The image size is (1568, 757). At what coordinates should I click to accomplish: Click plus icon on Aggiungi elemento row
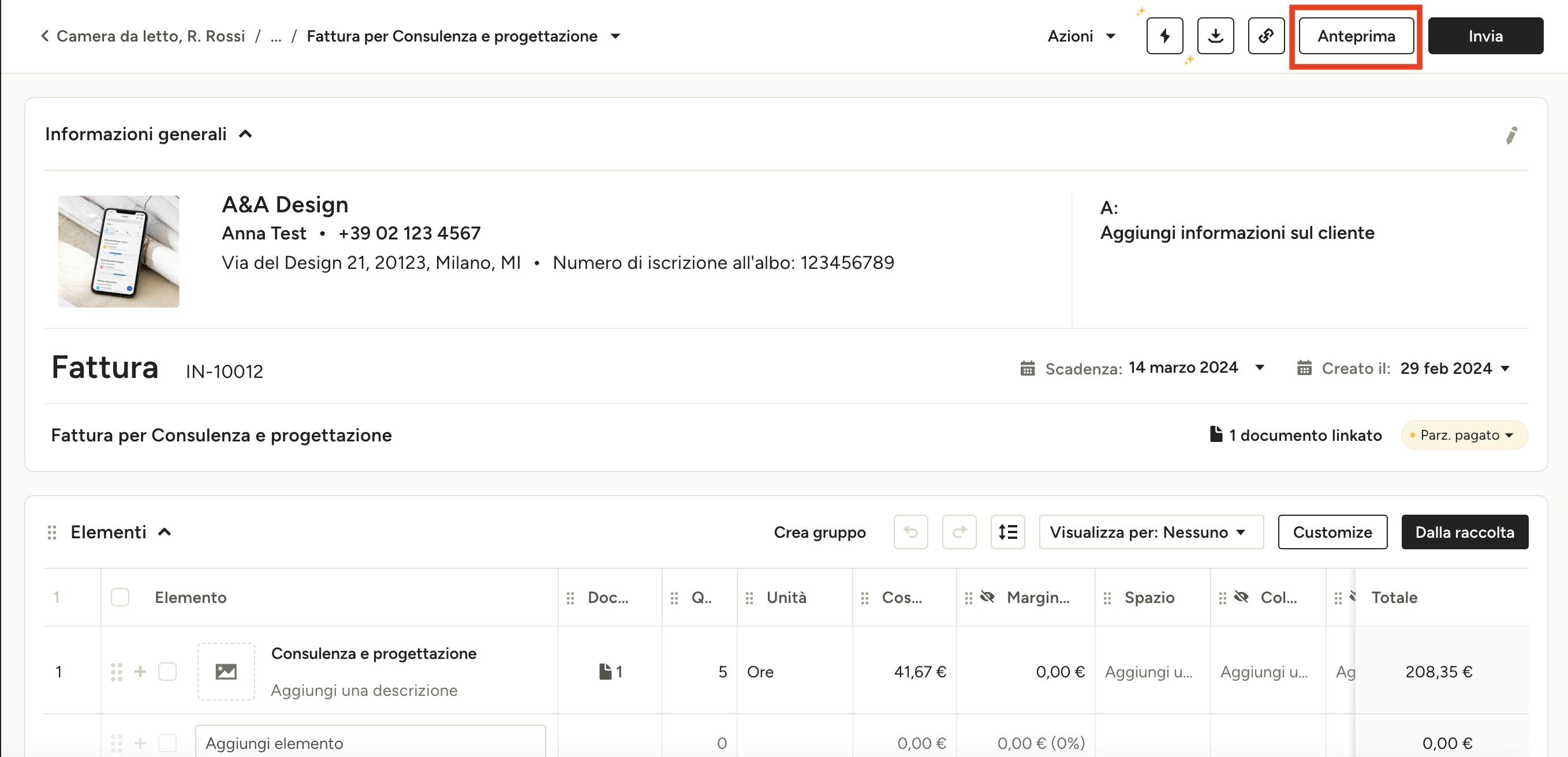click(140, 743)
